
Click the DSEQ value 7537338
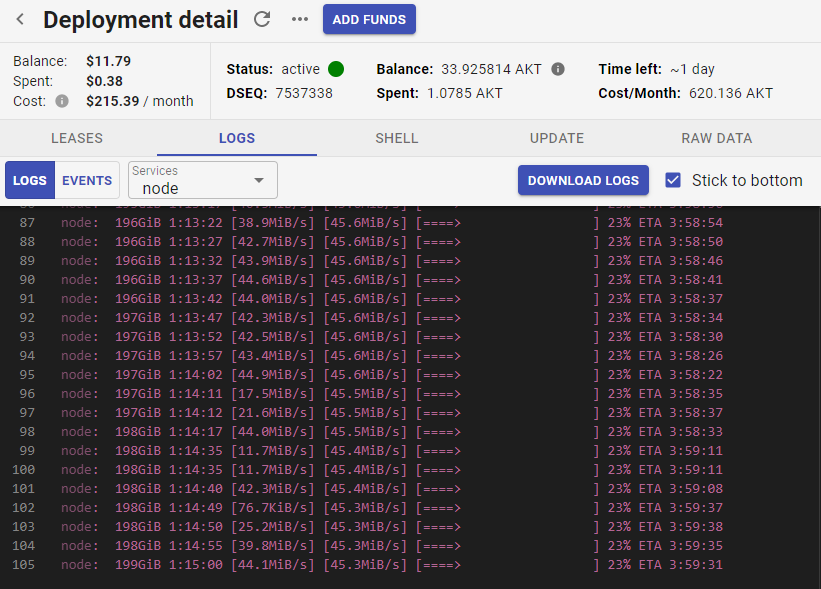(304, 93)
